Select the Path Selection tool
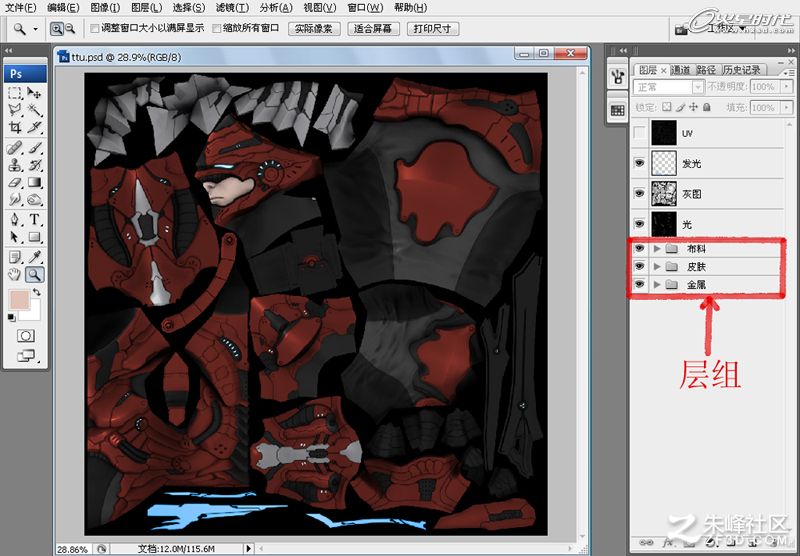Screen dimensions: 800x556 [x=15, y=237]
